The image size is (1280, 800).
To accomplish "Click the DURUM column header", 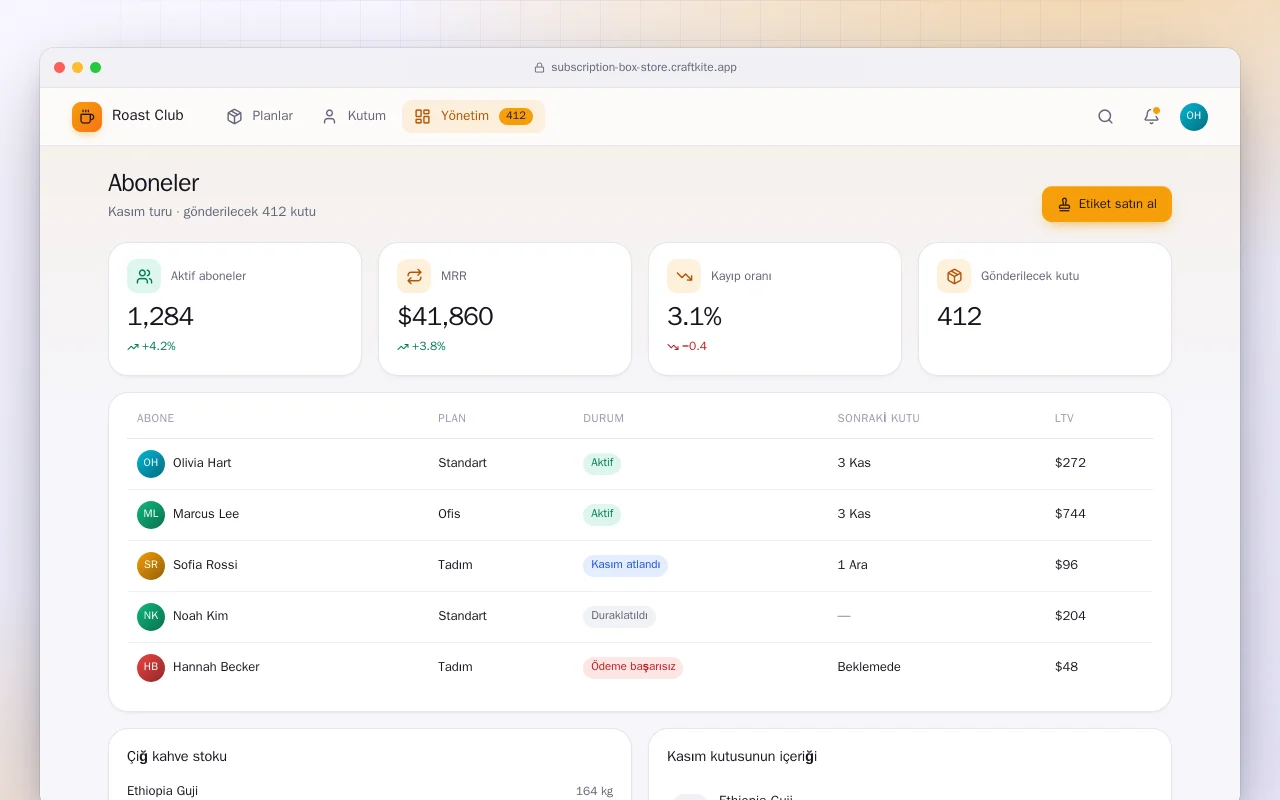I will tap(604, 418).
